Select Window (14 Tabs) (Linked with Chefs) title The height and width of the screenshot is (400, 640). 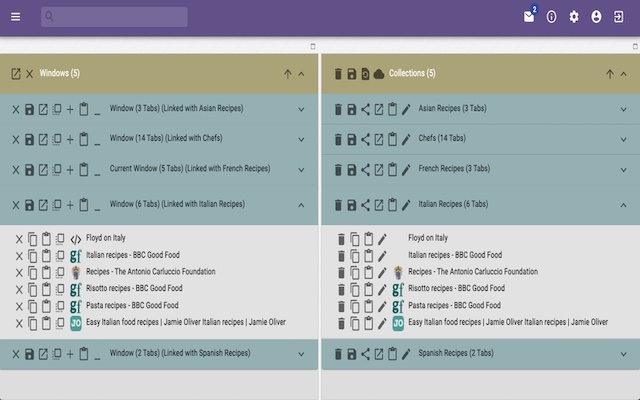(x=166, y=138)
